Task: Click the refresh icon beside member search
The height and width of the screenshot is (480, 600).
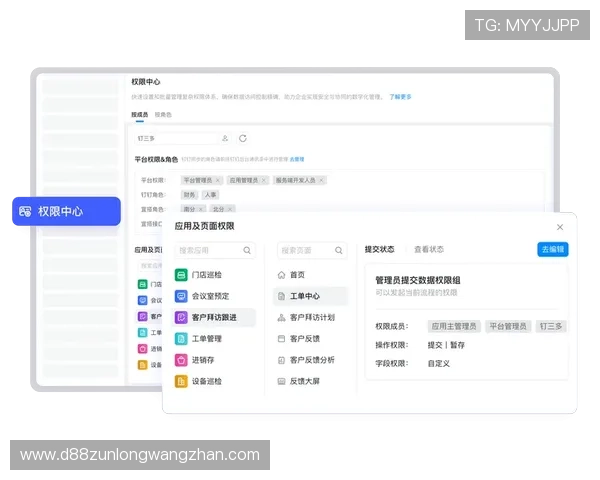Action: point(243,138)
